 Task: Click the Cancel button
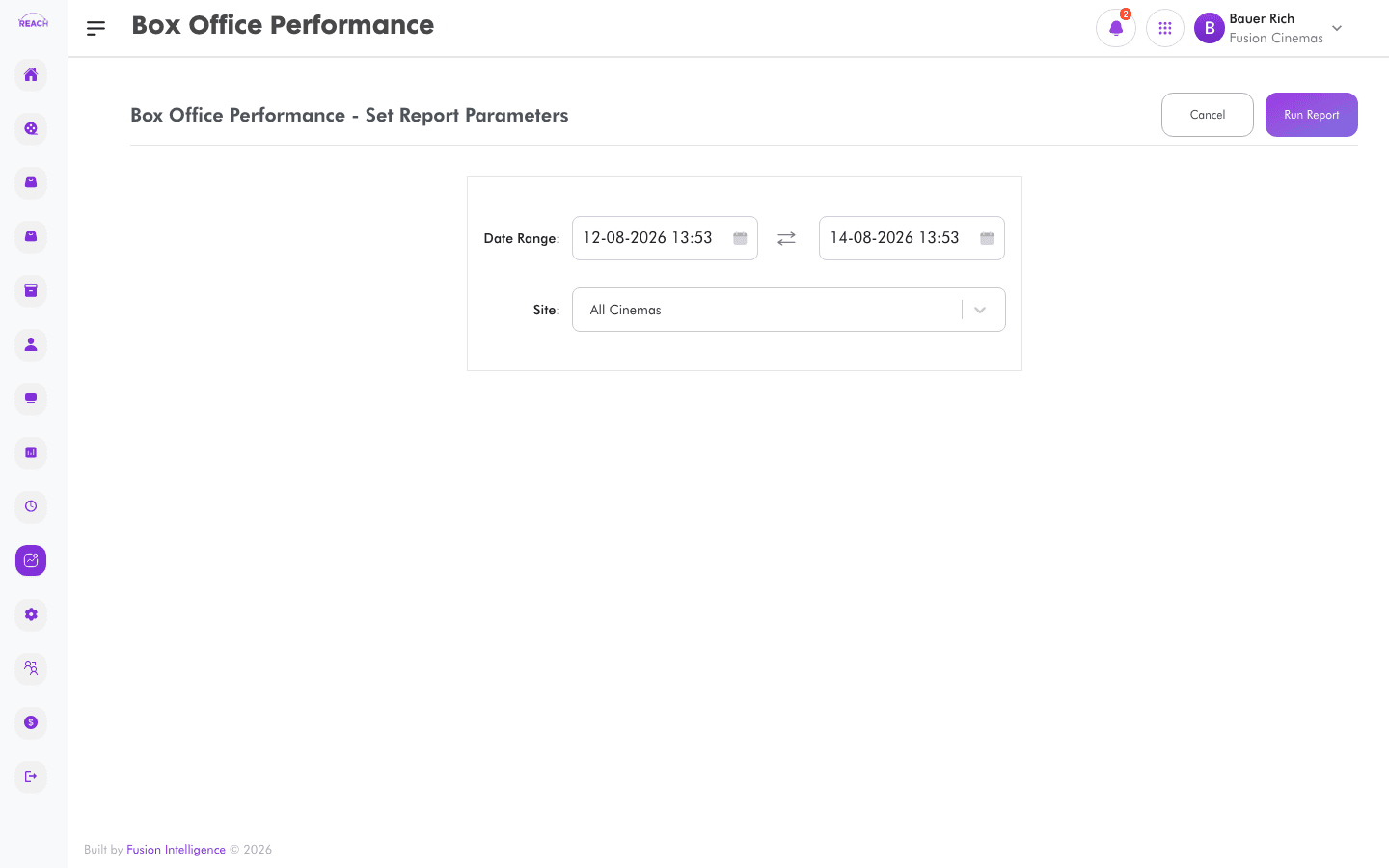[x=1208, y=115]
